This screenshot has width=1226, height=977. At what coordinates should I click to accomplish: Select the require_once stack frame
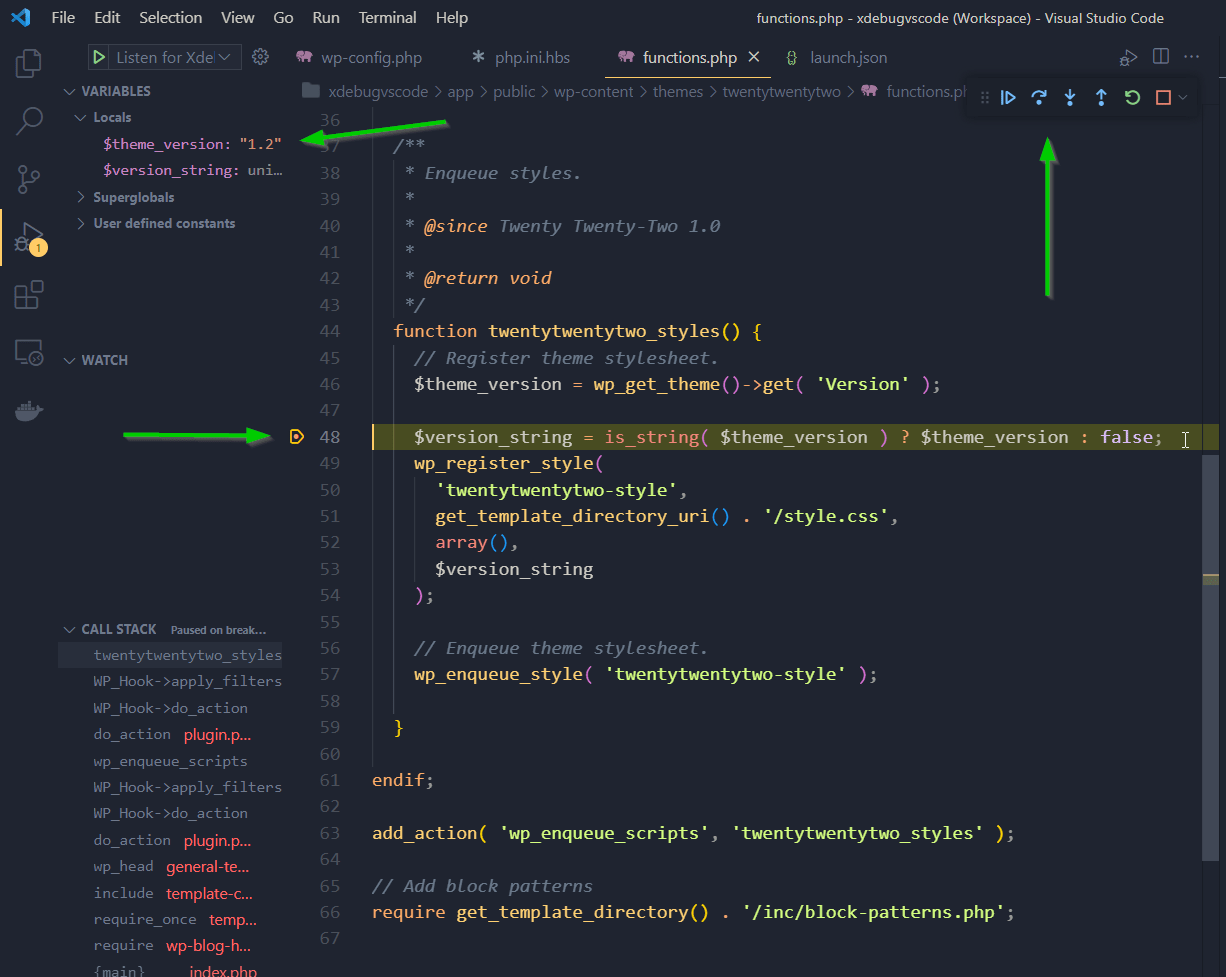pyautogui.click(x=172, y=919)
